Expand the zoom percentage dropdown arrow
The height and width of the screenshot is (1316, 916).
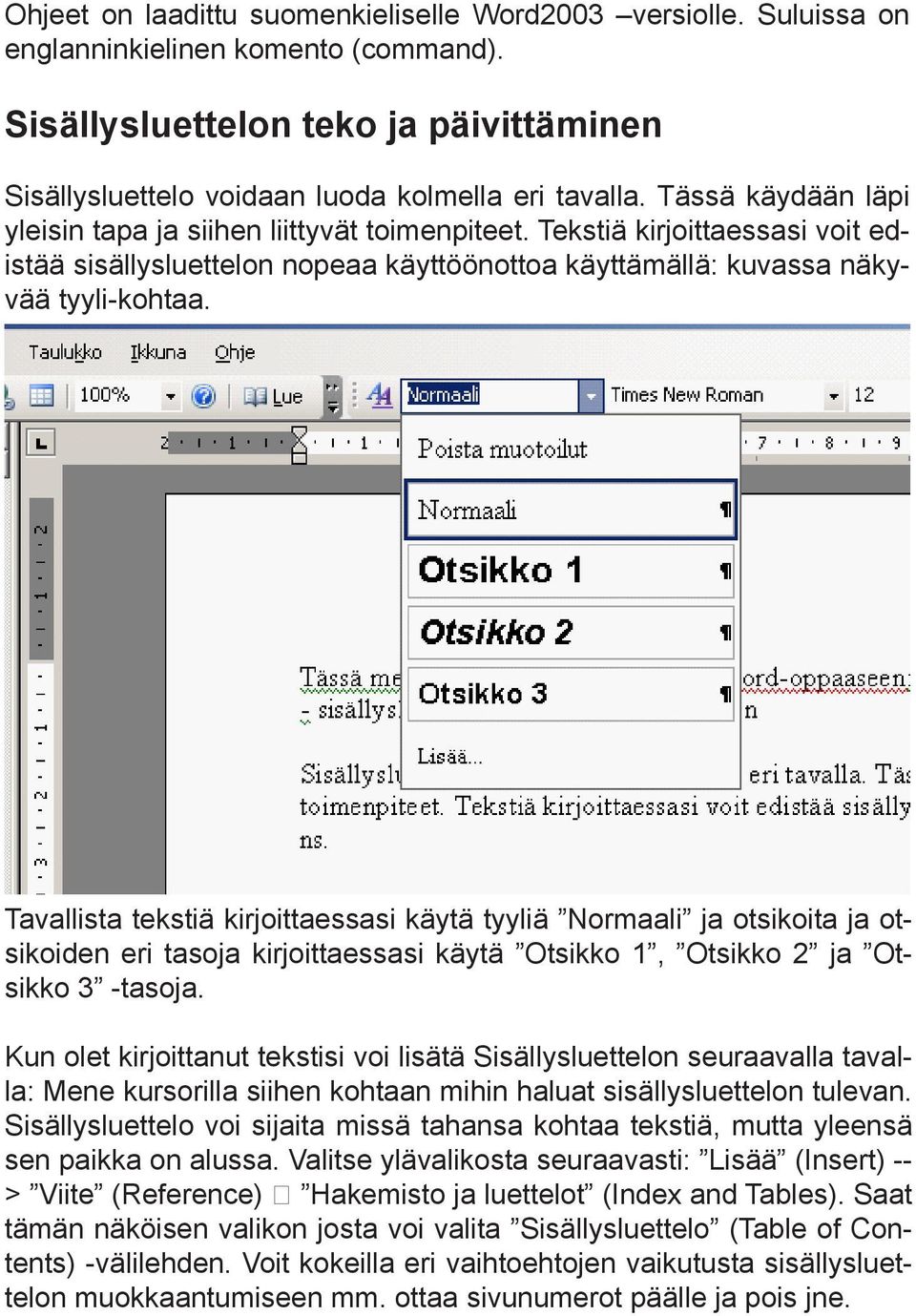(x=170, y=395)
